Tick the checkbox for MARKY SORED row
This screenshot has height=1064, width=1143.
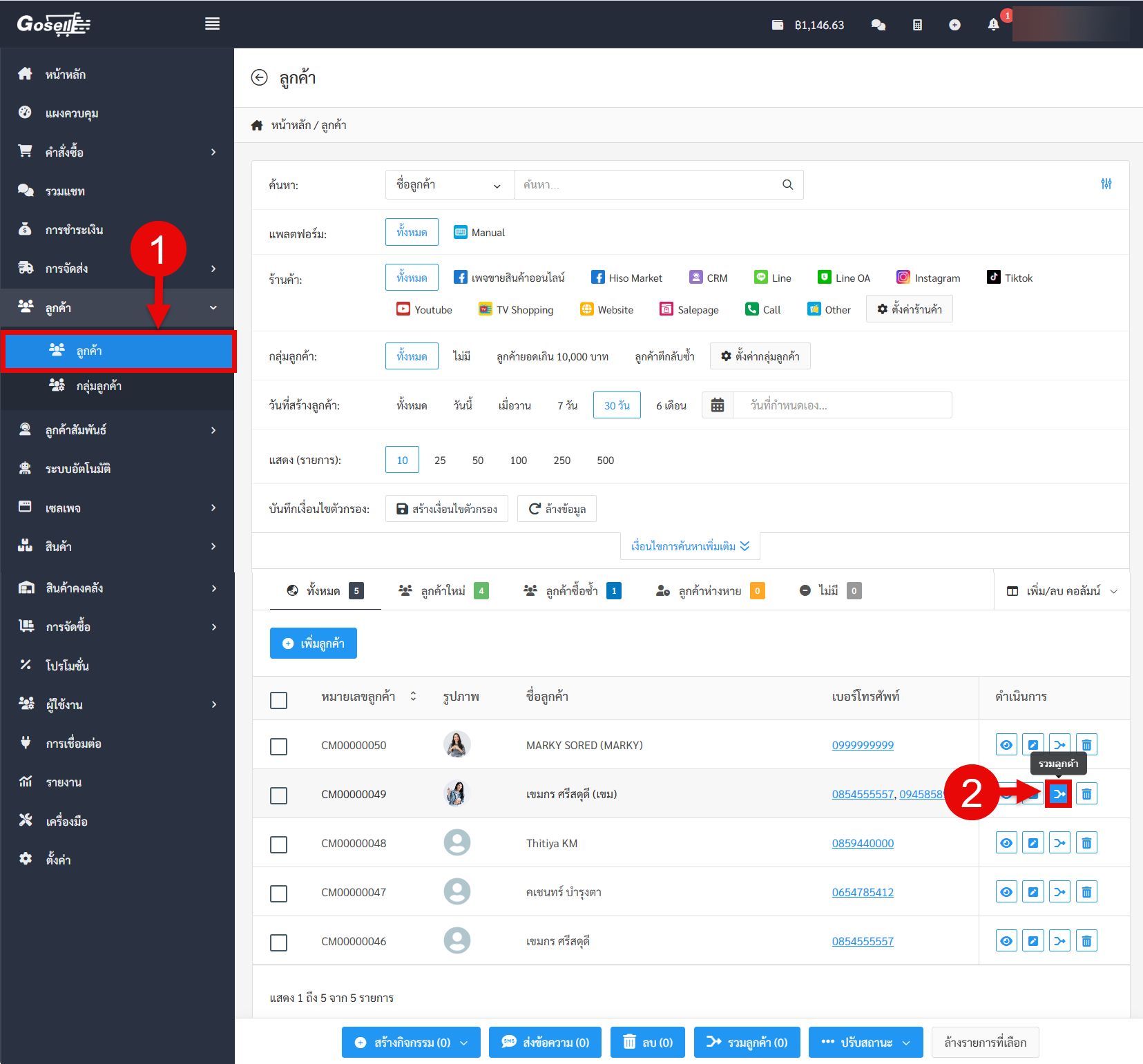[279, 746]
